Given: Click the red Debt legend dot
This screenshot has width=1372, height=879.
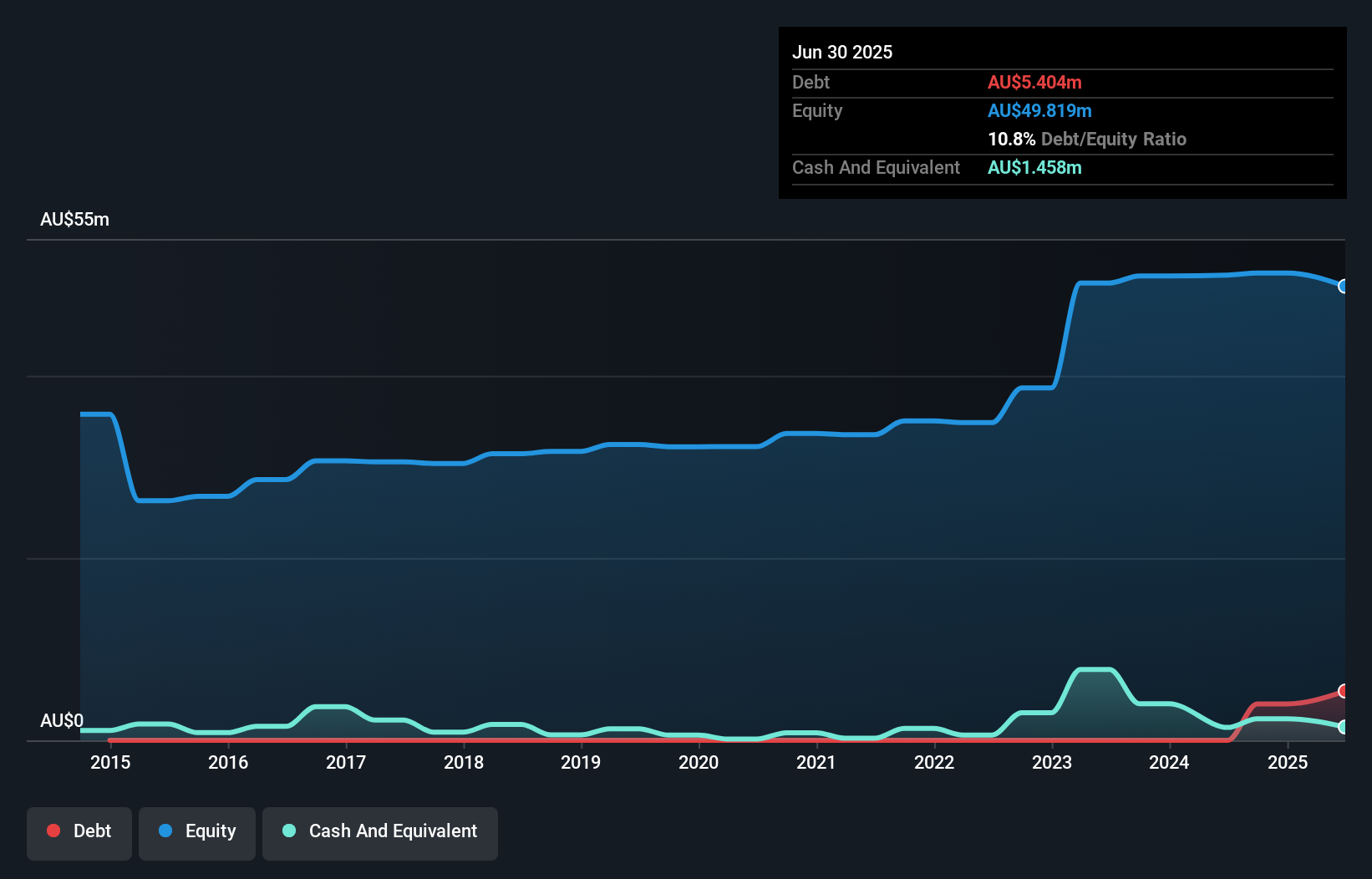Looking at the screenshot, I should click(53, 831).
